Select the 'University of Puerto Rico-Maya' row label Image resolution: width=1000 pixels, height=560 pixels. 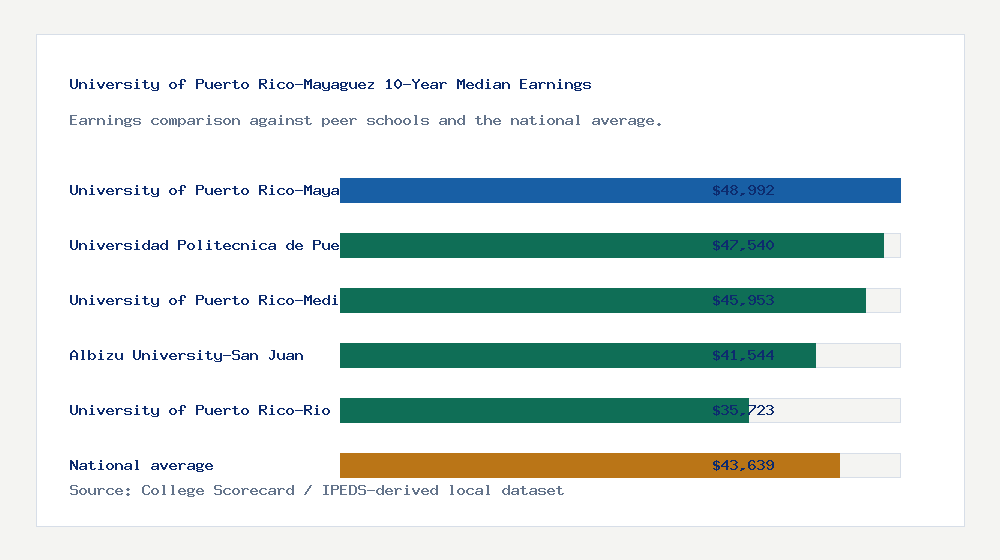pos(204,190)
